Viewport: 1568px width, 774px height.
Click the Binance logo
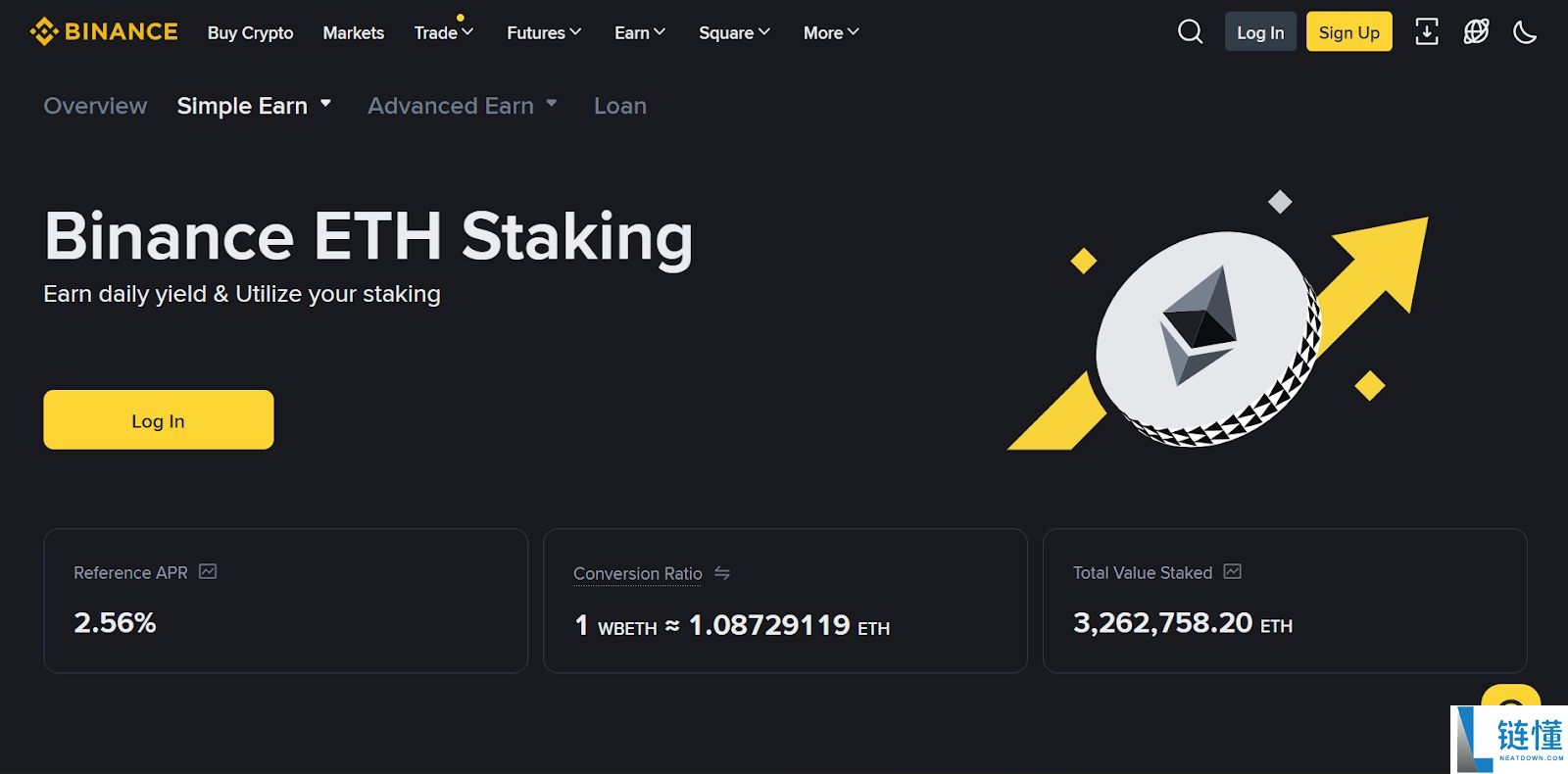pyautogui.click(x=104, y=32)
